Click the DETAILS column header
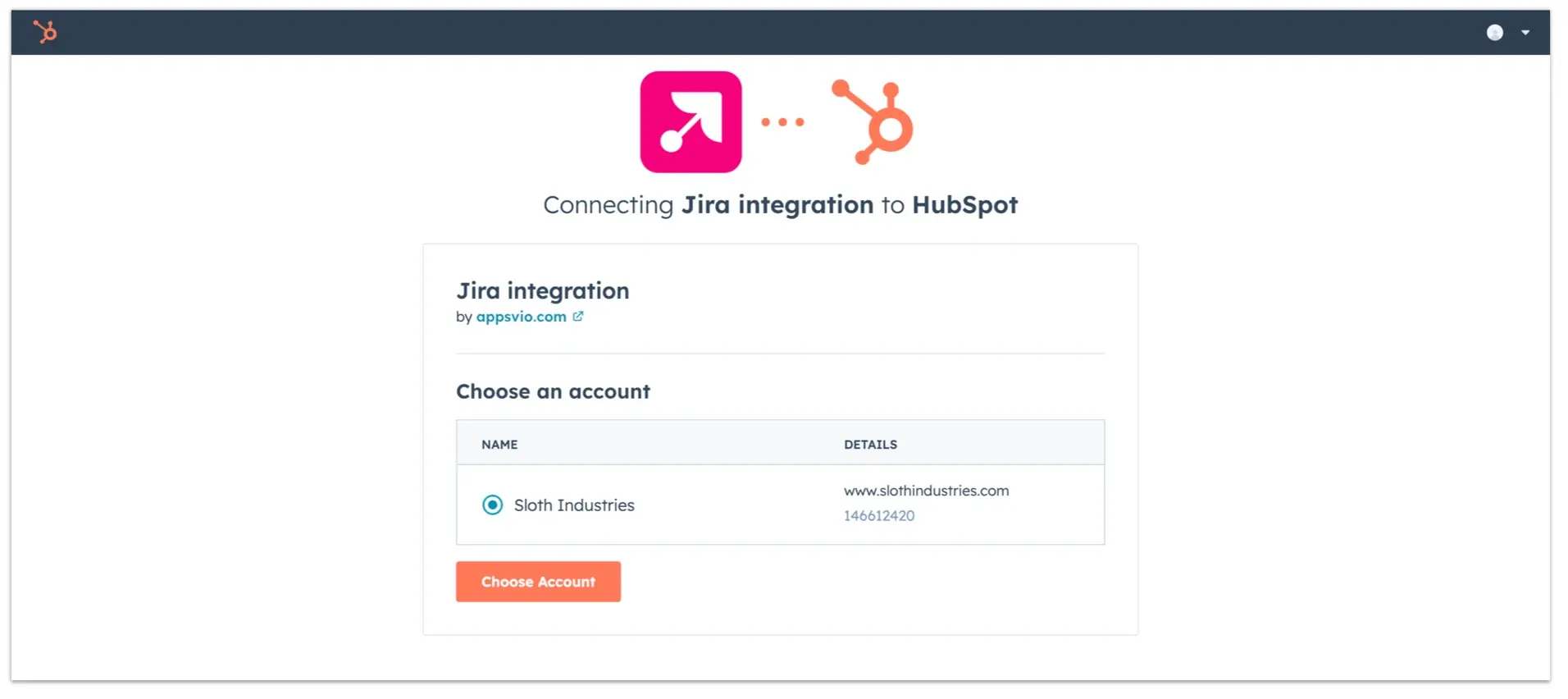The height and width of the screenshot is (699, 1568). 871,444
